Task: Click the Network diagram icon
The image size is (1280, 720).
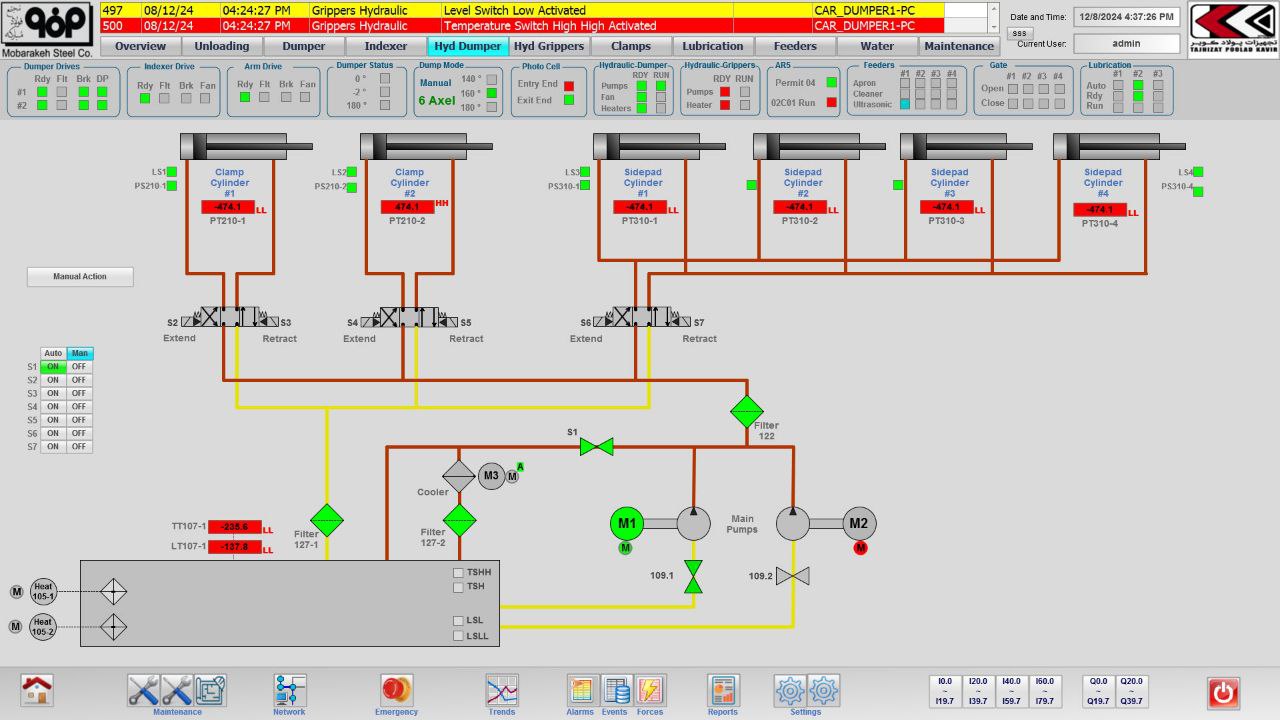Action: click(x=290, y=690)
